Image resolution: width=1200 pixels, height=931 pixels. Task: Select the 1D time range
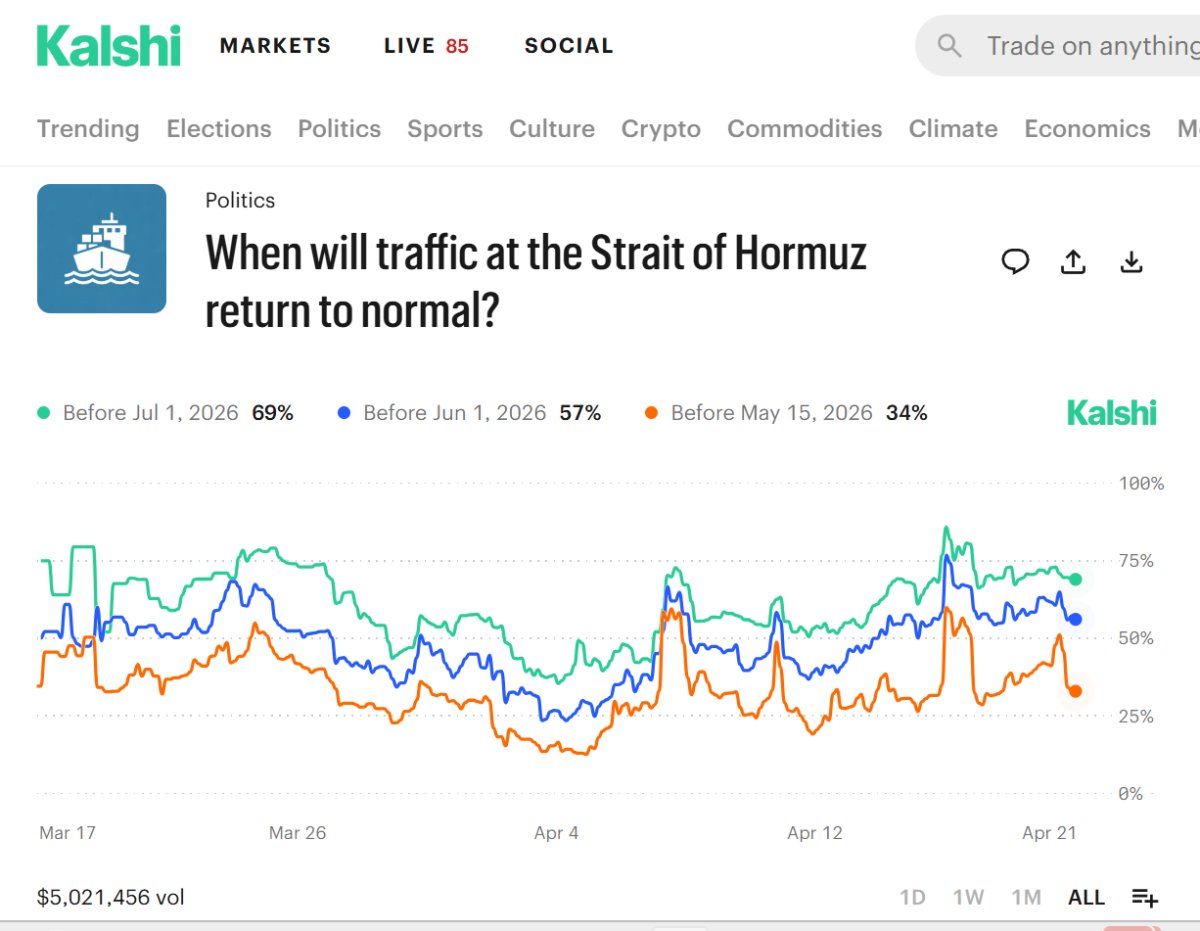[912, 897]
